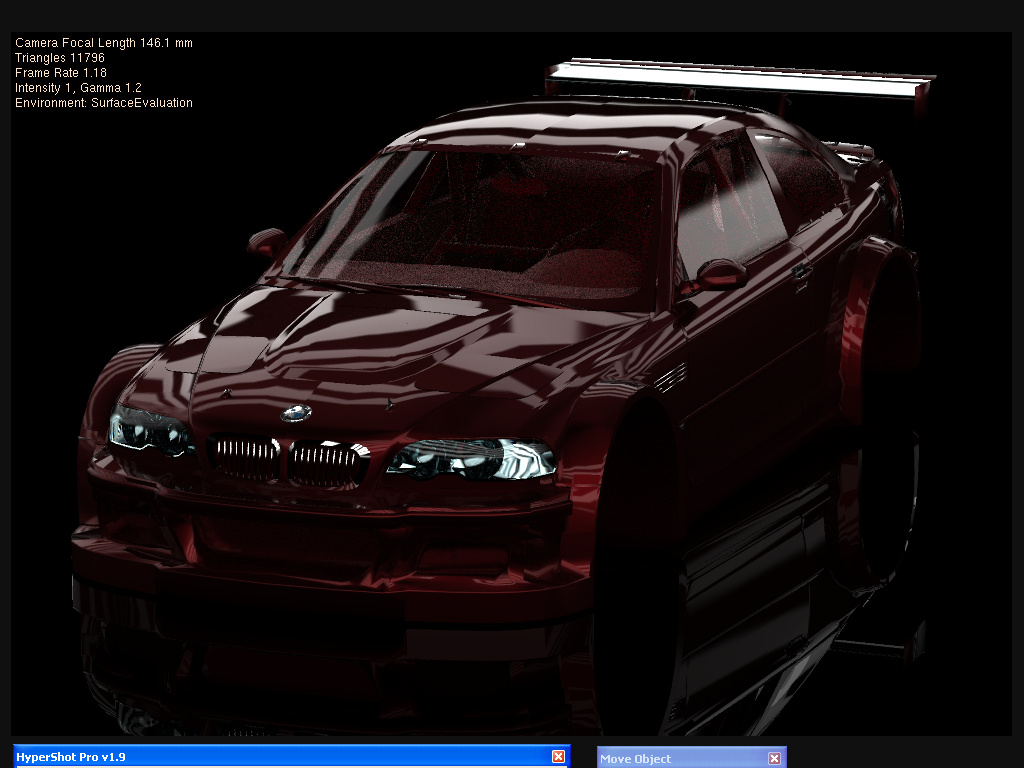Select the HyperShot Pro v1.9 title bar
This screenshot has height=768, width=1024.
(291, 756)
